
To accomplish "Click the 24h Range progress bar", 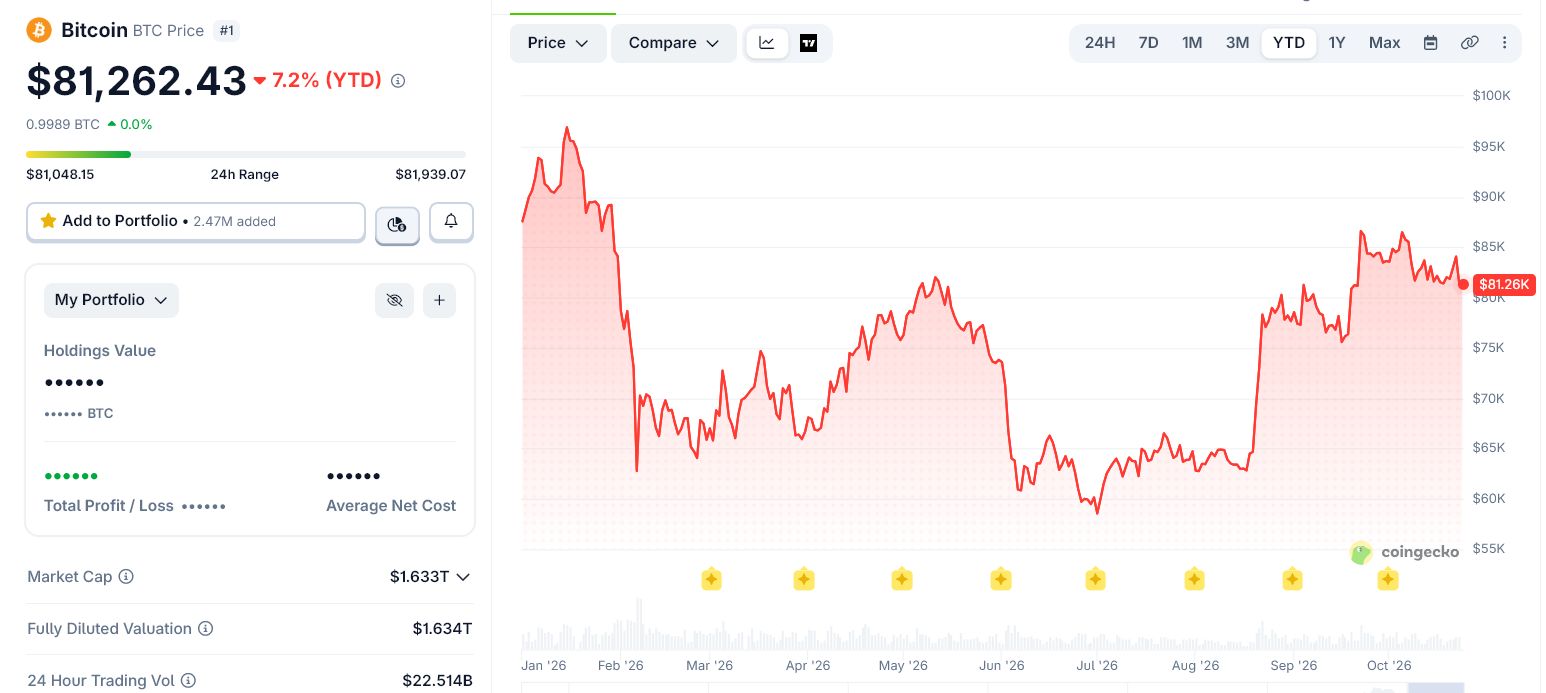I will 246,154.
